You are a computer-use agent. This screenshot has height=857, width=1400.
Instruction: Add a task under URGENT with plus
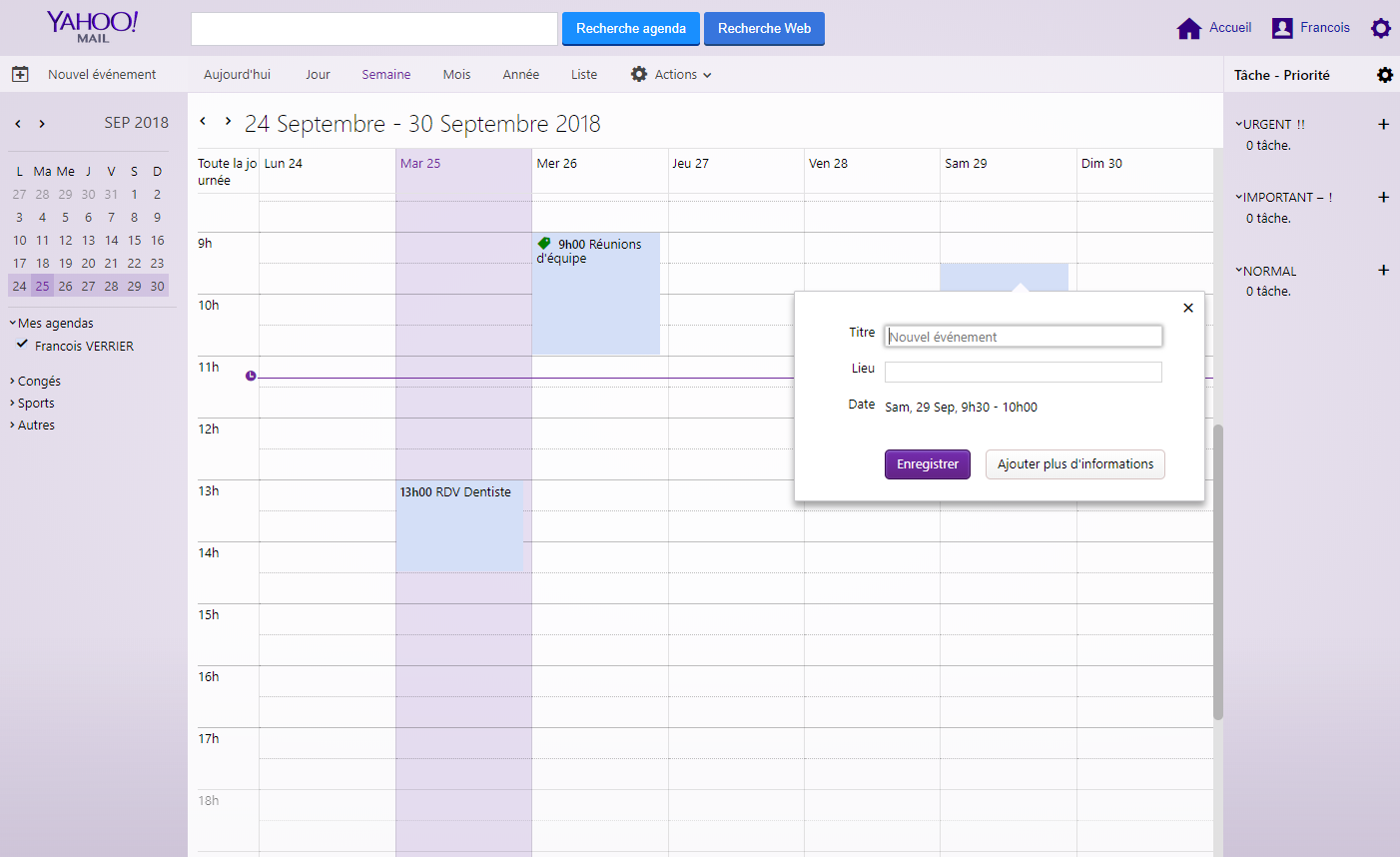click(1383, 125)
